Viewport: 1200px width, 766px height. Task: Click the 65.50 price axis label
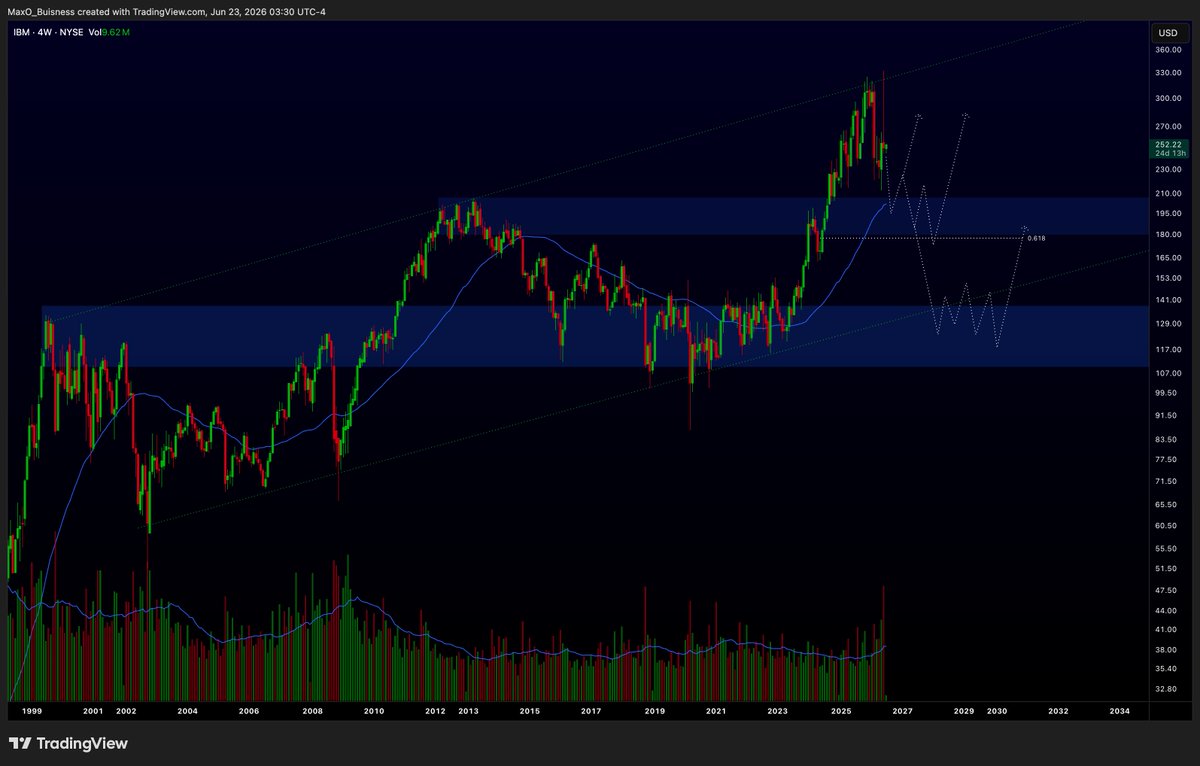[x=1166, y=504]
